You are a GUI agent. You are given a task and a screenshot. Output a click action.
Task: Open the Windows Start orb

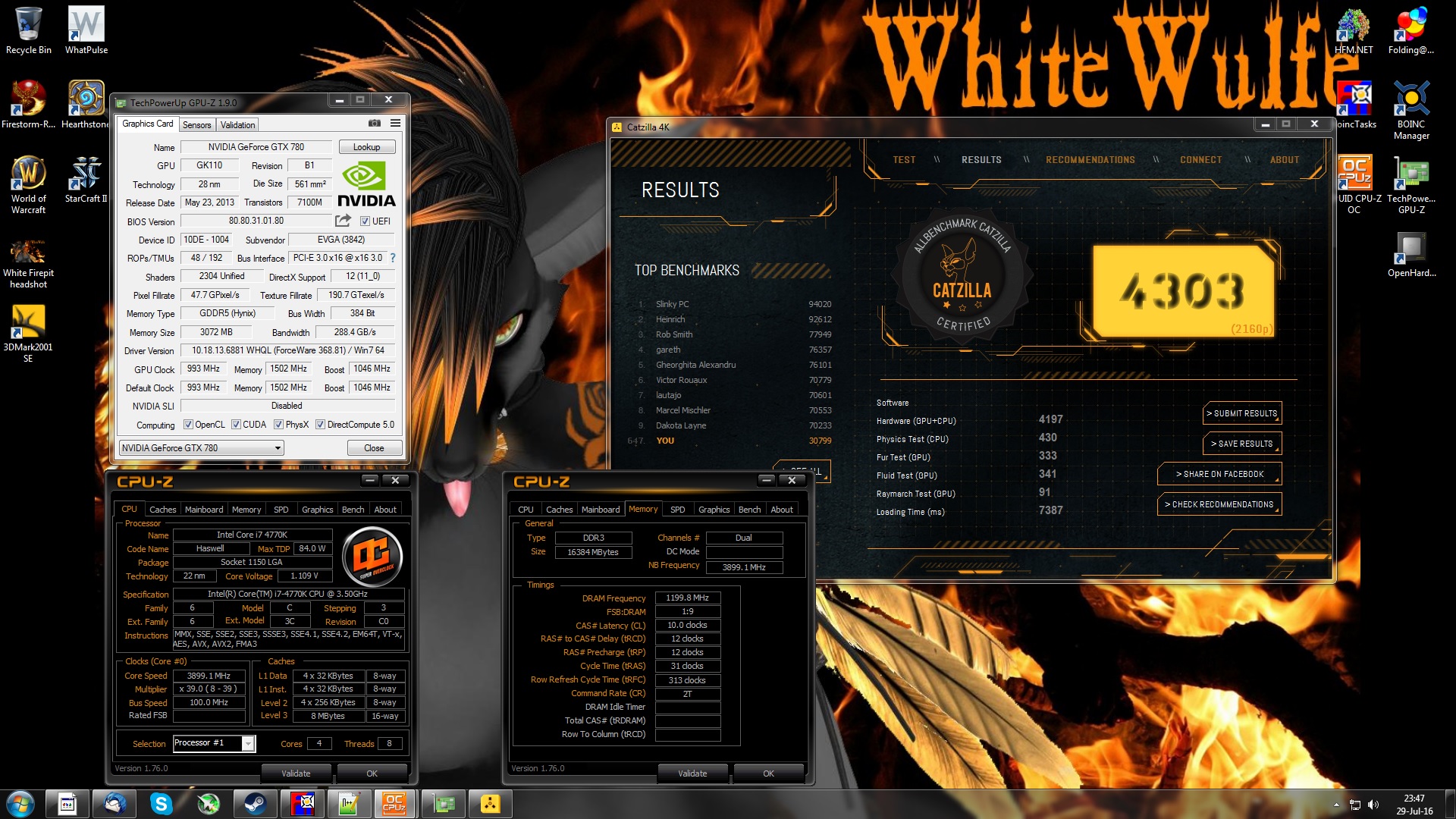point(20,804)
